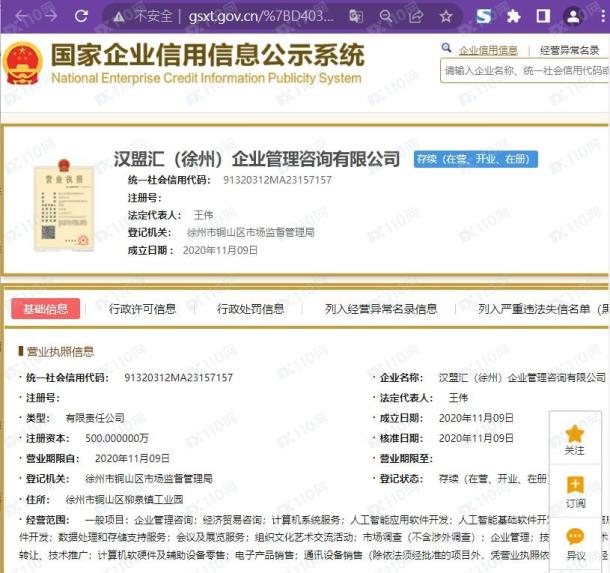Click the 有限责任公司 type value
The width and height of the screenshot is (610, 573).
95,418
